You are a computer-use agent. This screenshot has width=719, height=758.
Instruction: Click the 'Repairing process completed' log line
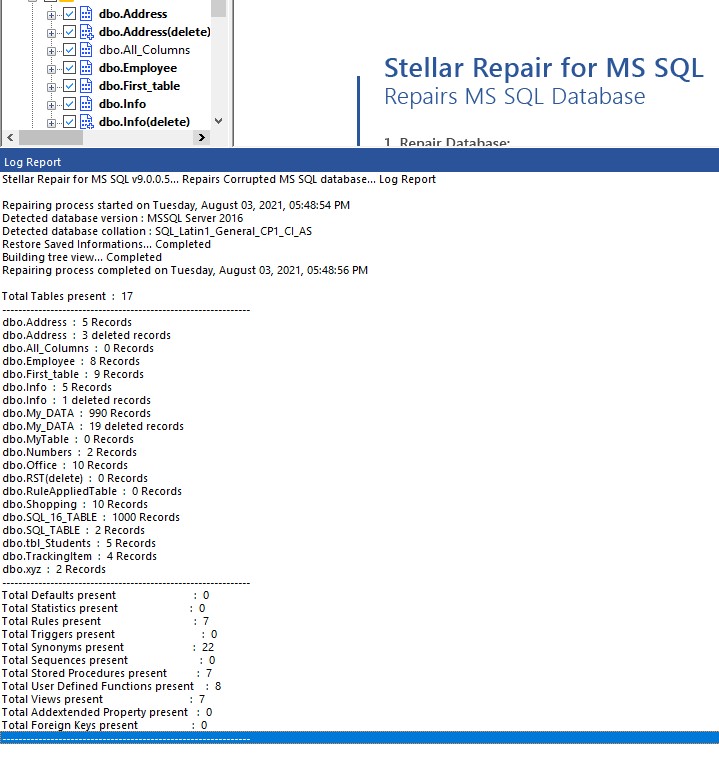tap(185, 270)
